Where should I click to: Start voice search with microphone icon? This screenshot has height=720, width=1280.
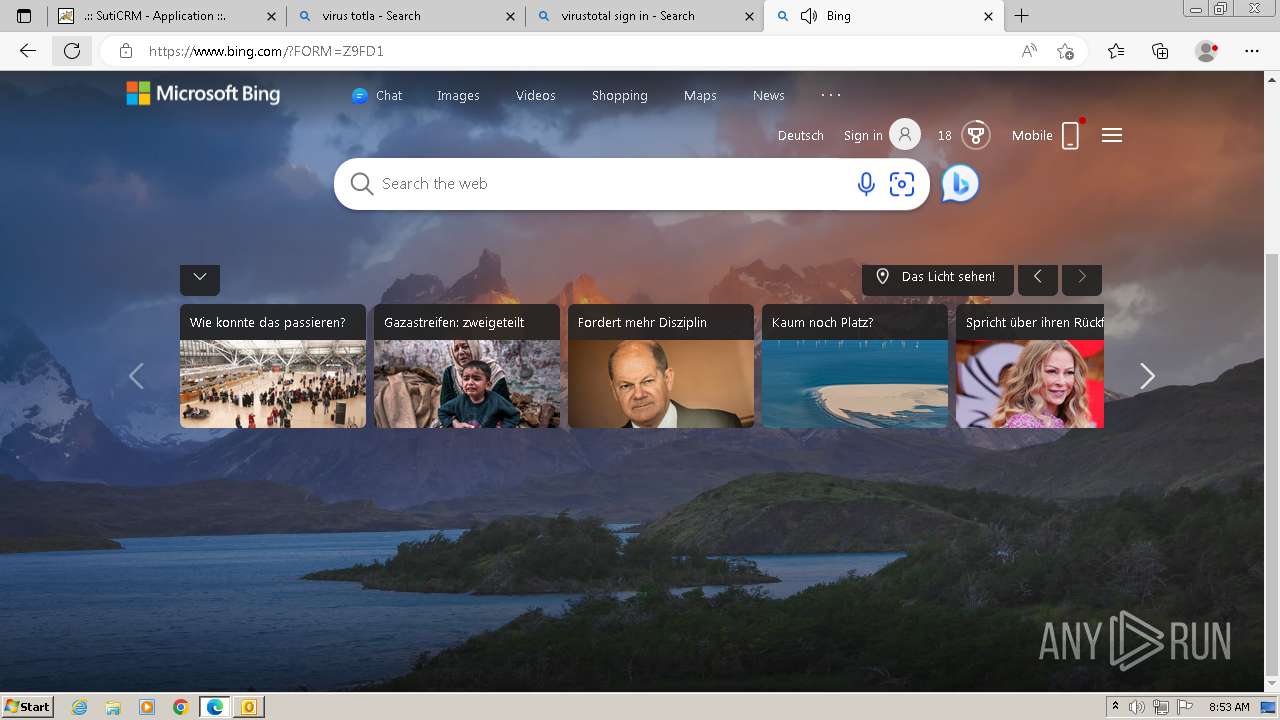point(866,184)
